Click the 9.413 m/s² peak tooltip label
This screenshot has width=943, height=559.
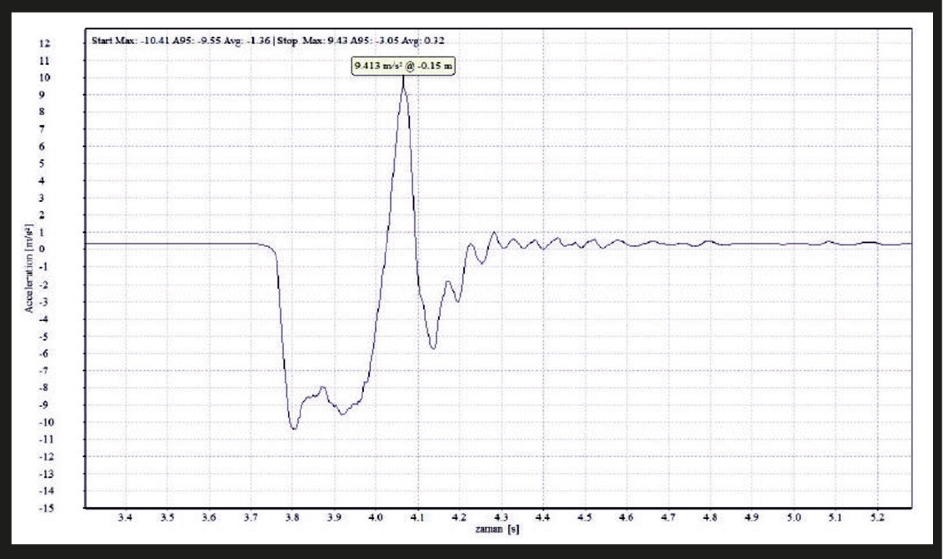click(x=403, y=66)
